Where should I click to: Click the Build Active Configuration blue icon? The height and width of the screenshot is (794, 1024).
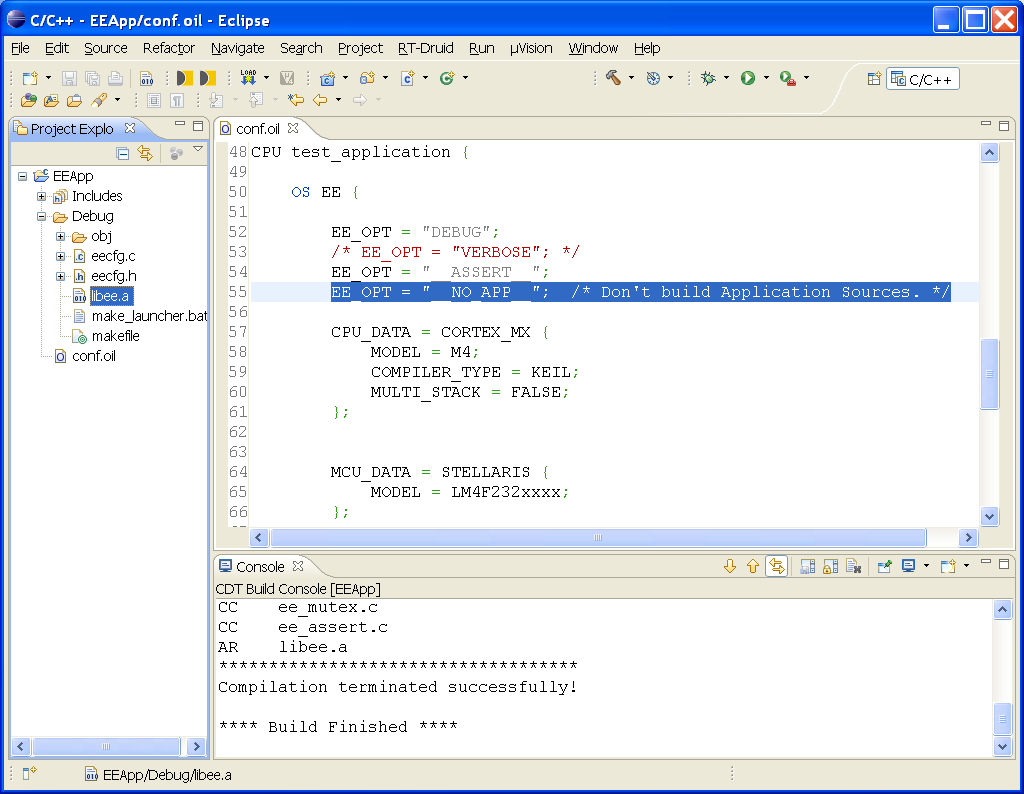[x=653, y=78]
